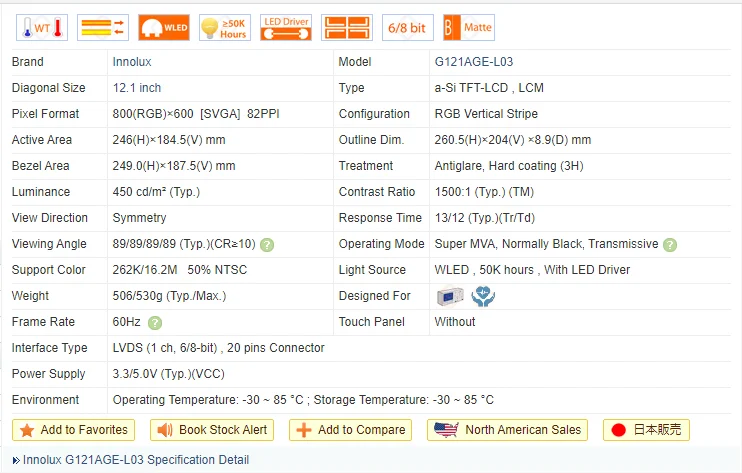This screenshot has width=742, height=473.
Task: Select the Antiglare, Hard coating (3H) text
Action: point(509,166)
